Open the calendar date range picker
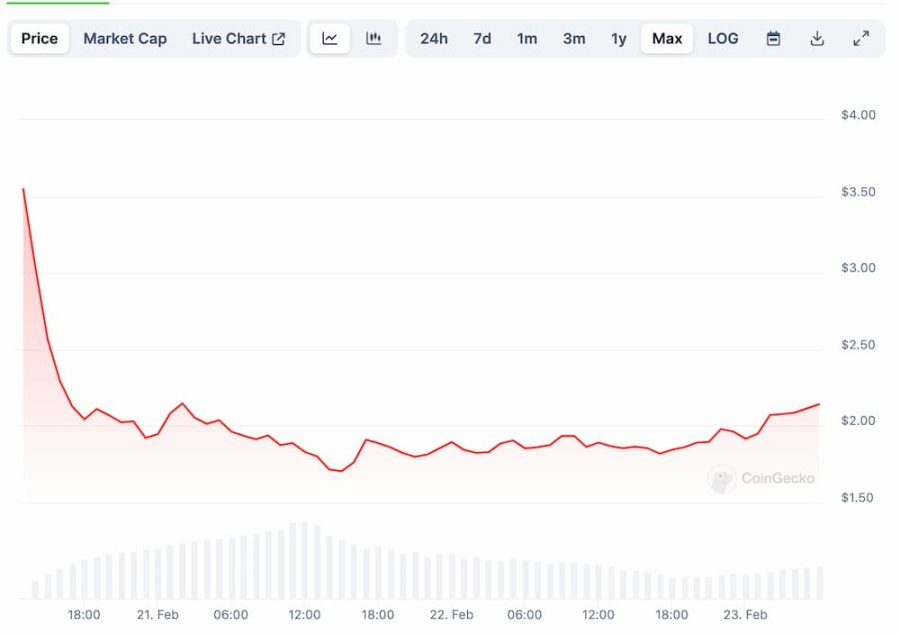 click(x=773, y=39)
